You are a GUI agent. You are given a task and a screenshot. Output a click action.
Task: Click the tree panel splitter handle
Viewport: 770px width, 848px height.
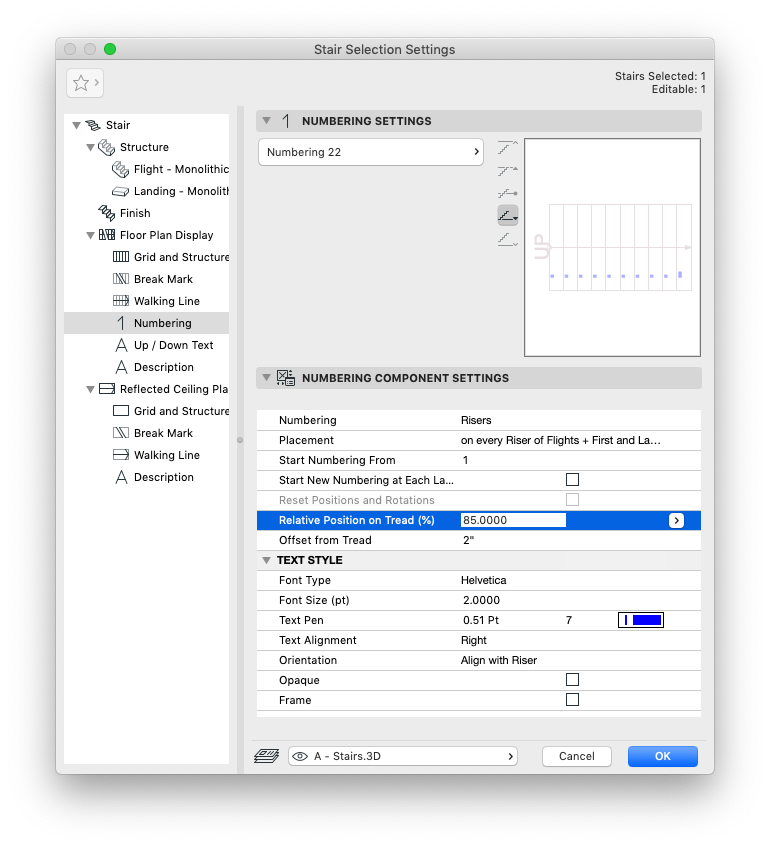tap(240, 440)
